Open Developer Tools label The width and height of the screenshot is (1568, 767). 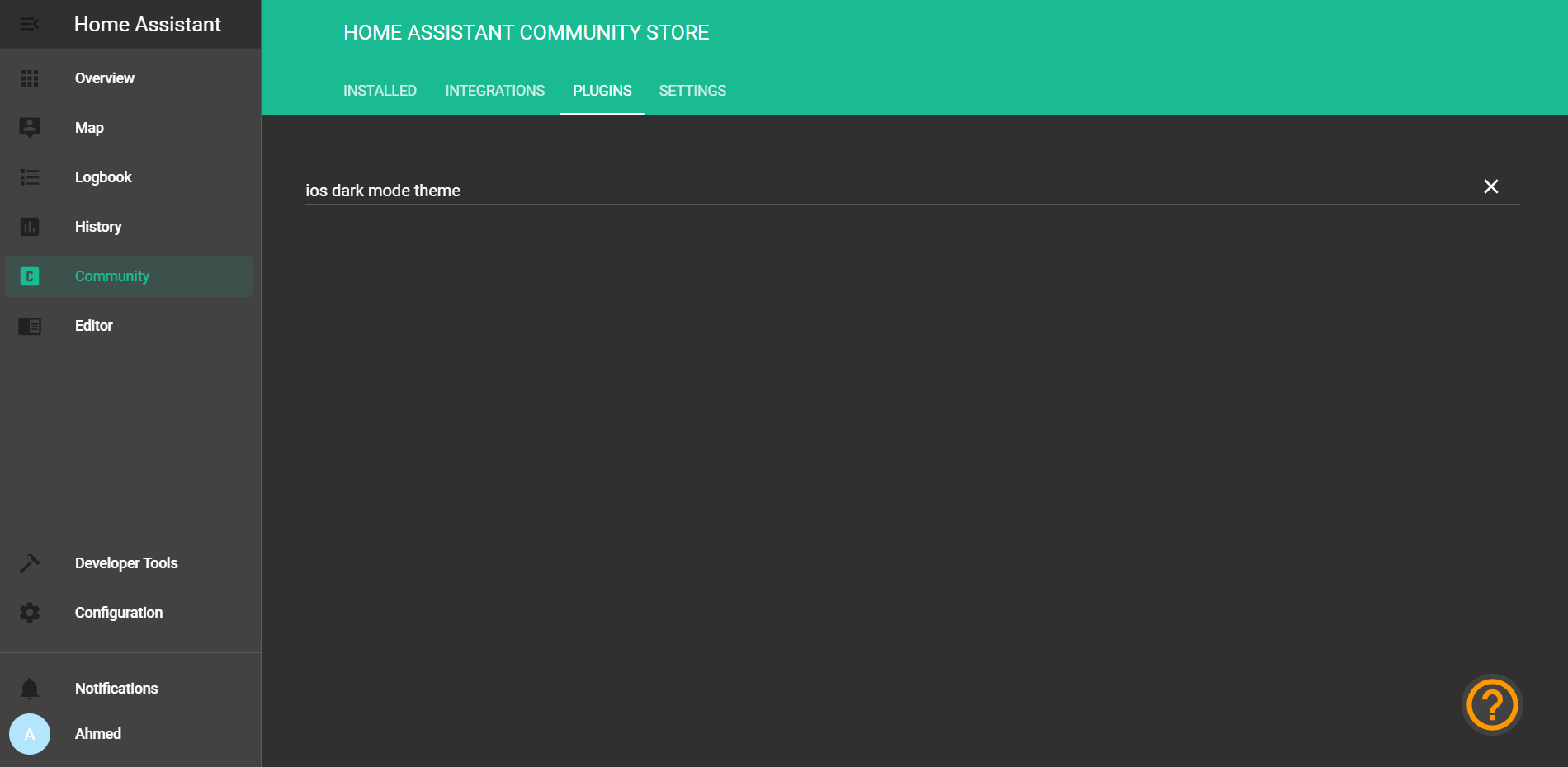coord(126,563)
